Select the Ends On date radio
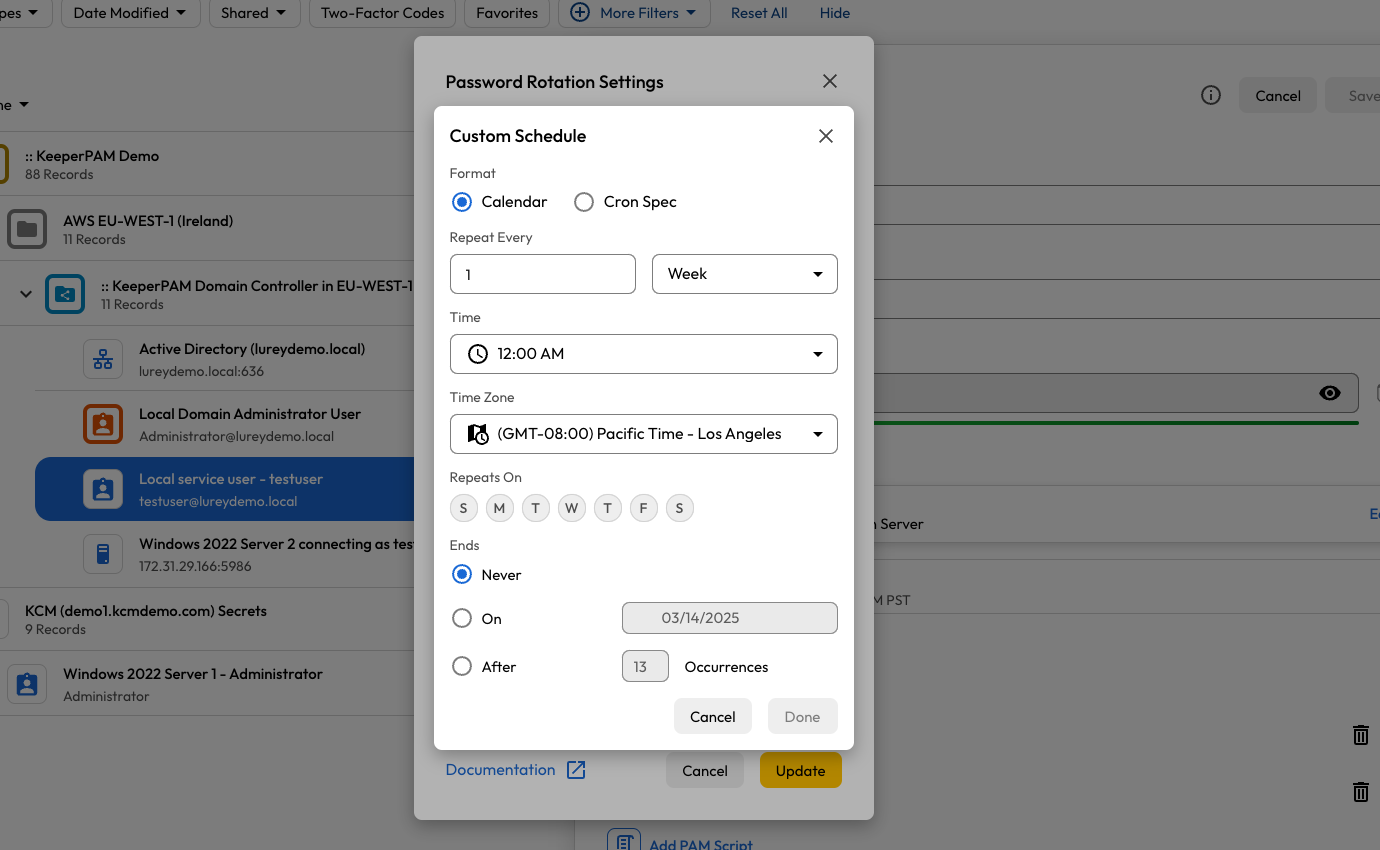Viewport: 1380px width, 850px height. point(462,618)
